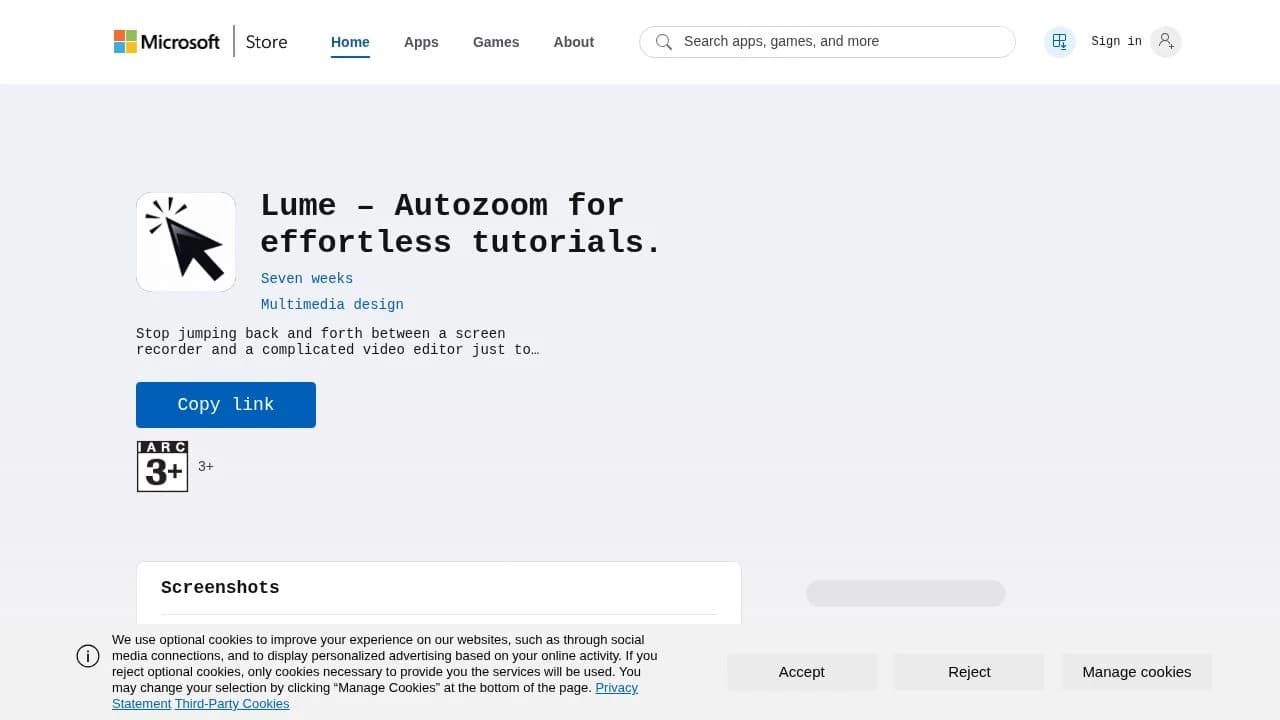Click the 3+ age rating text

click(x=206, y=466)
